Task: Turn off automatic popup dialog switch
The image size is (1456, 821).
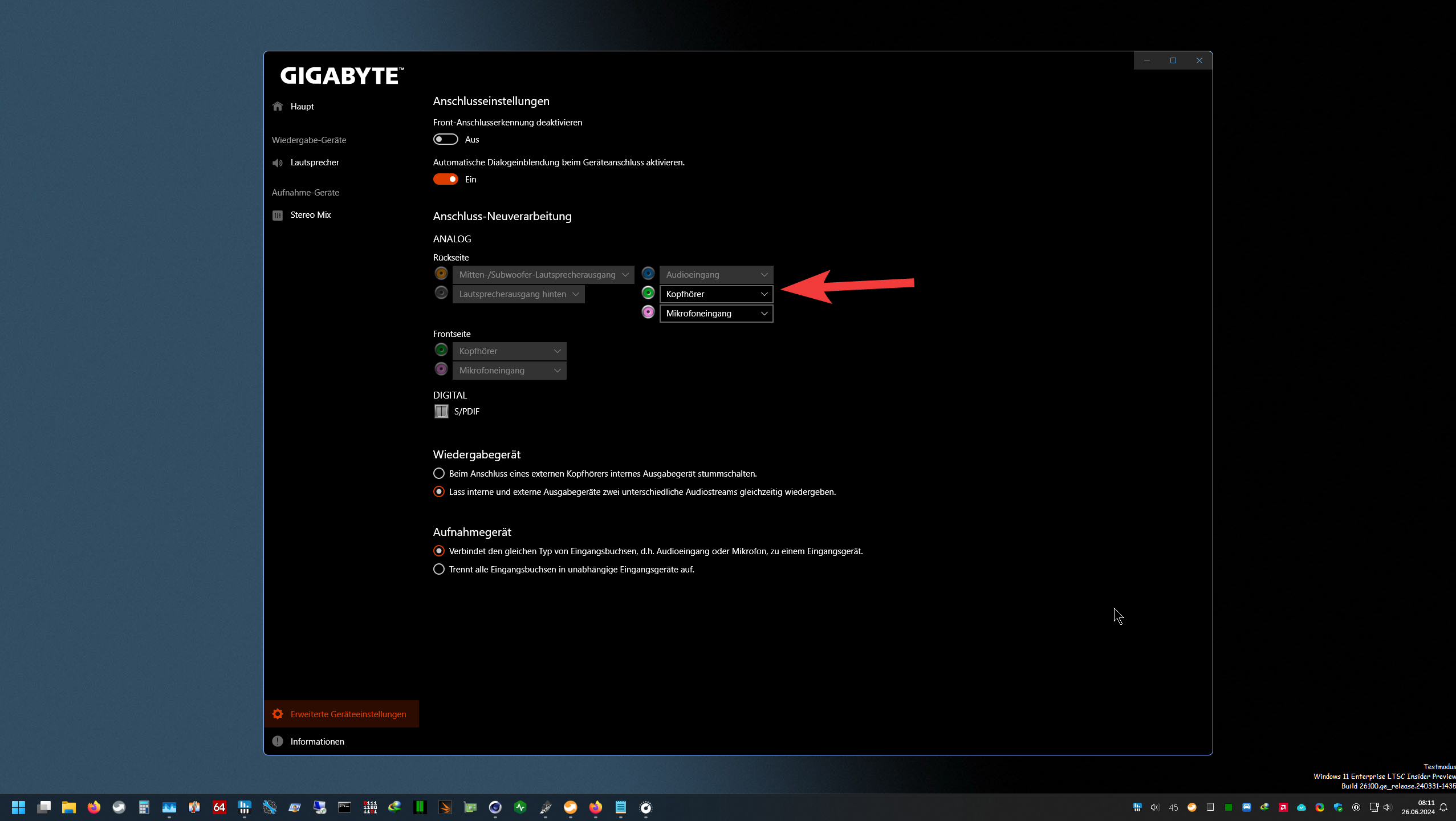Action: click(445, 180)
